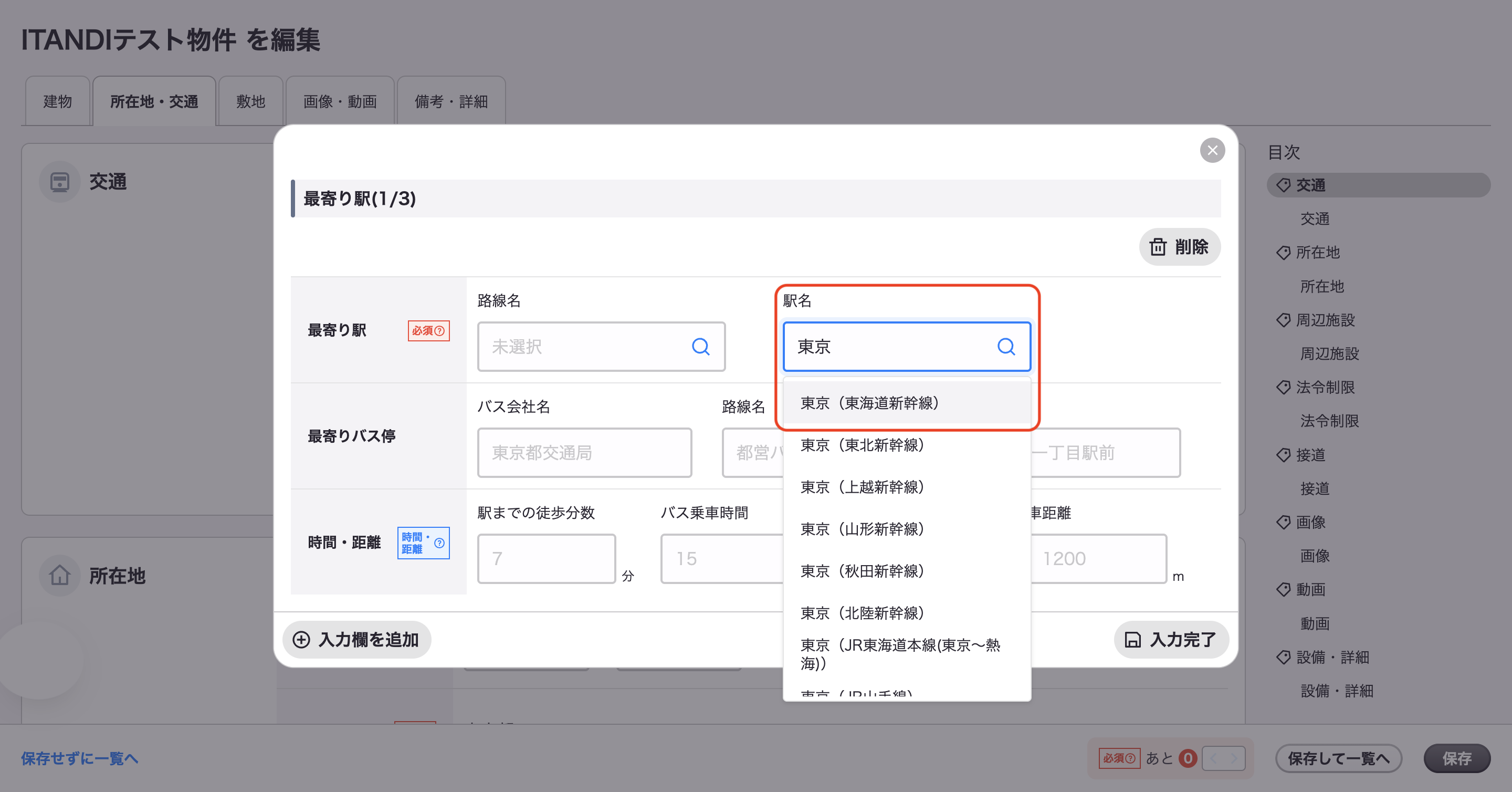This screenshot has height=792, width=1512.
Task: Click tag icon next to 接道 in 目次
Action: pos(1283,455)
